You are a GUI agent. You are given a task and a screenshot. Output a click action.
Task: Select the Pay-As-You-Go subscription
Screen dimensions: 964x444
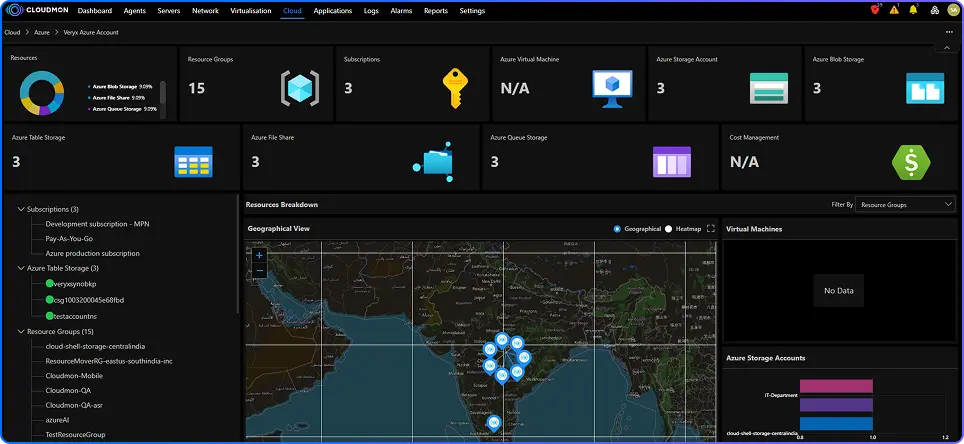[69, 239]
